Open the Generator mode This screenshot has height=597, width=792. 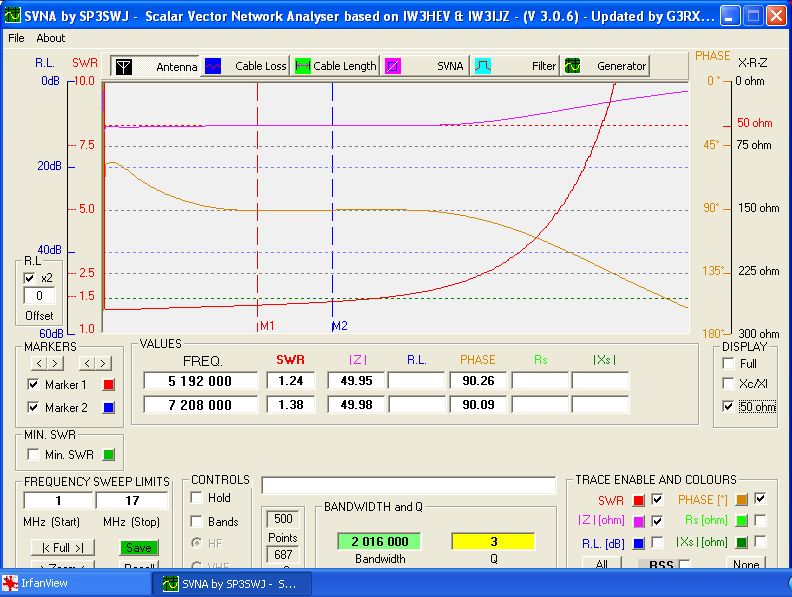point(573,66)
